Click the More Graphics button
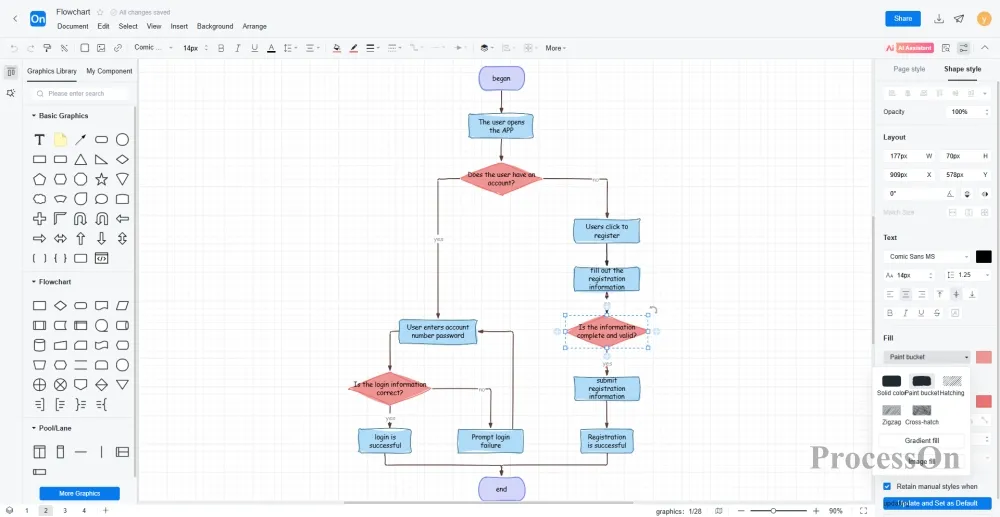 79,493
